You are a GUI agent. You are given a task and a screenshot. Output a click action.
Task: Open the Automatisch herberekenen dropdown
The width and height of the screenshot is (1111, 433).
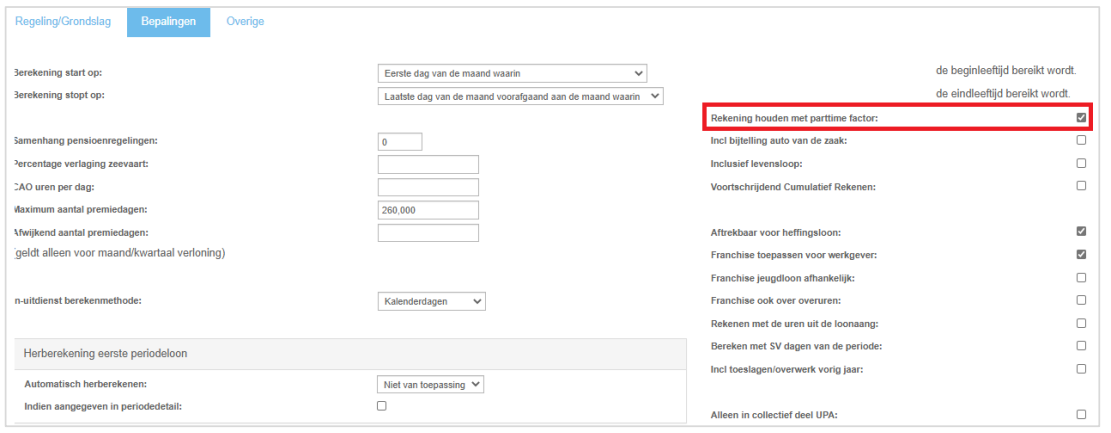[430, 384]
